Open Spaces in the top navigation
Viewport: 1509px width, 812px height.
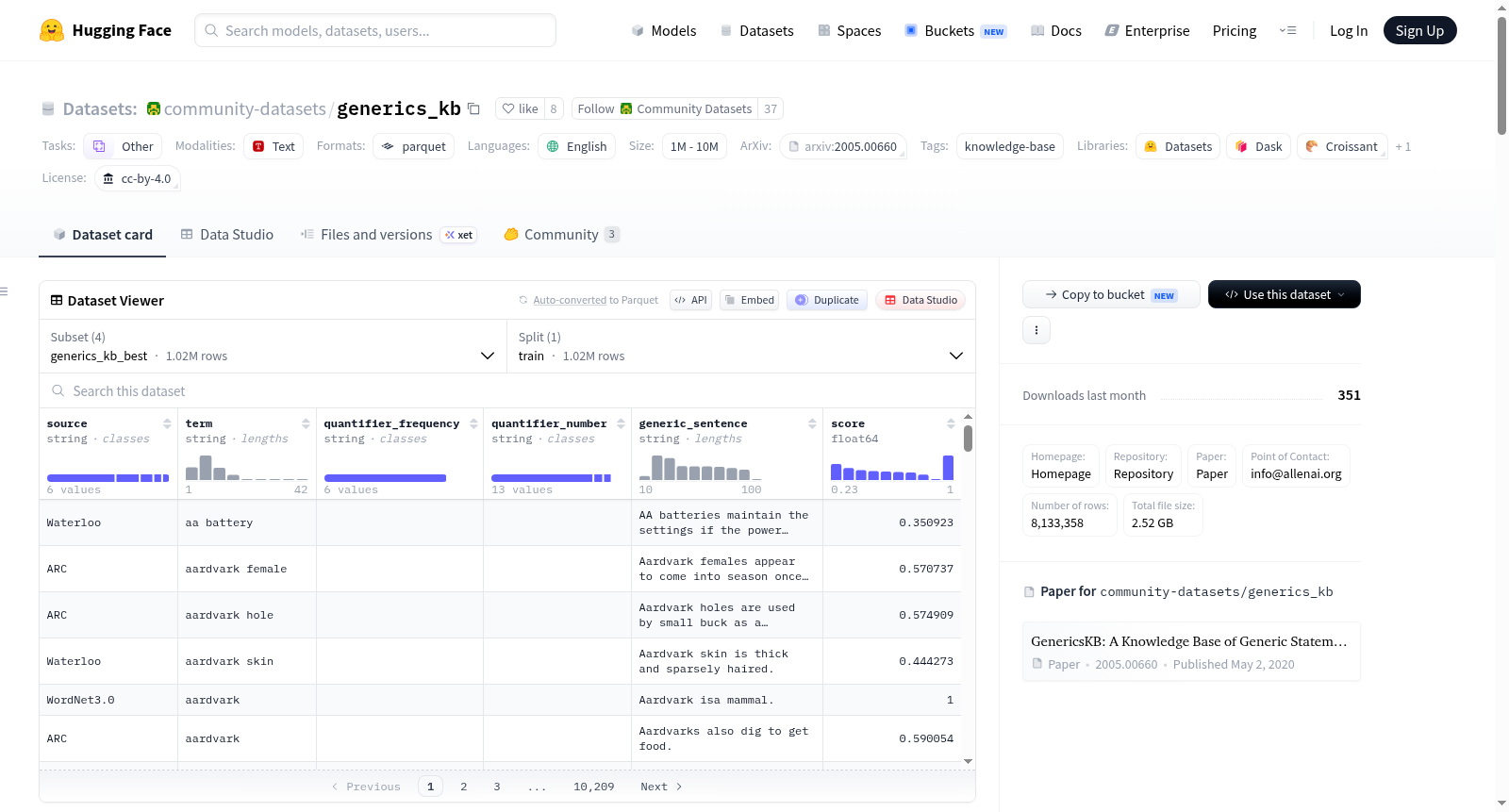[850, 30]
